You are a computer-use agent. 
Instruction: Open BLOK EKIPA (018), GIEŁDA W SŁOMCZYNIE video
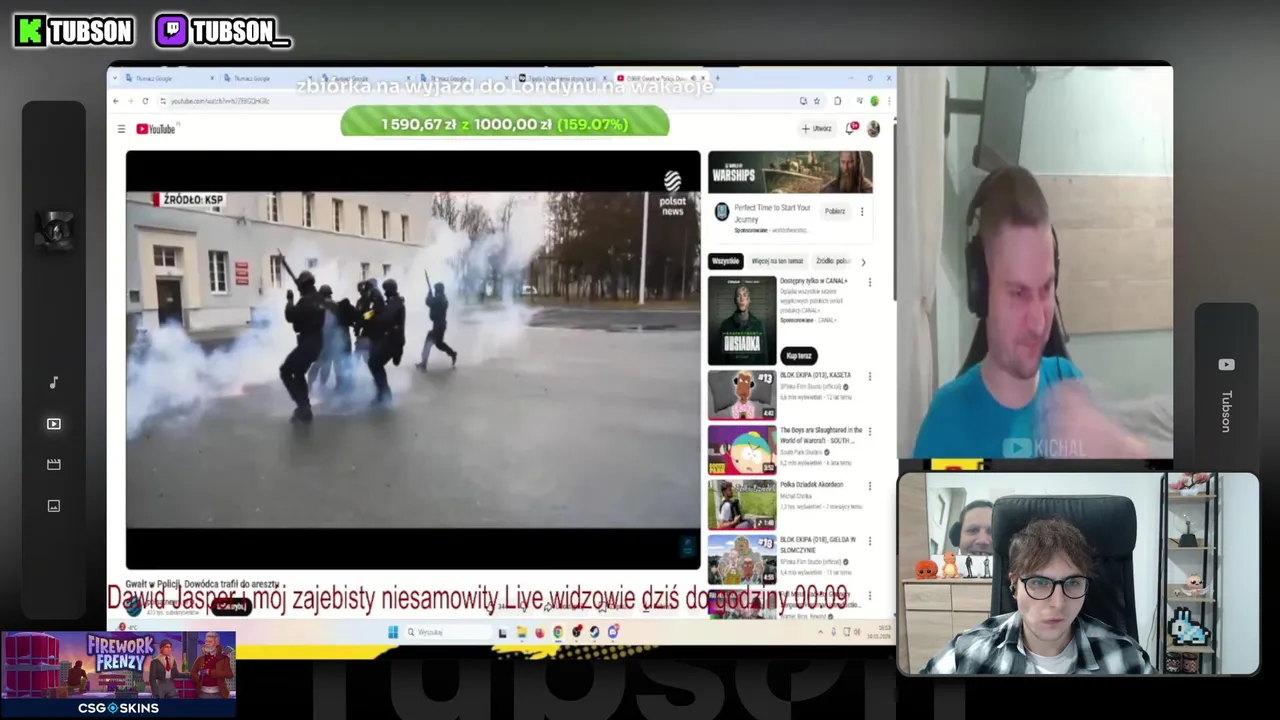coord(742,559)
